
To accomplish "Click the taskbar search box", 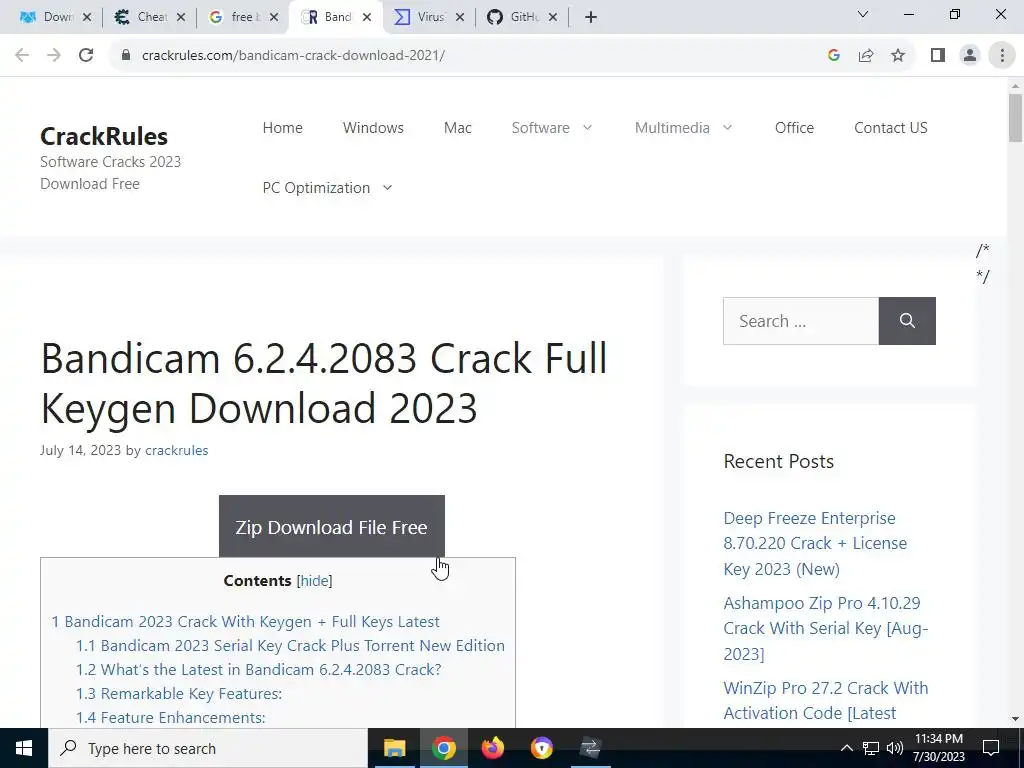I will (x=208, y=748).
